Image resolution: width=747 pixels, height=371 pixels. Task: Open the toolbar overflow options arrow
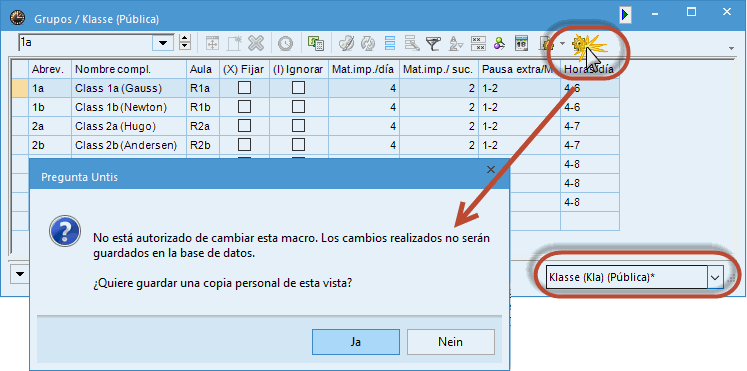[731, 48]
